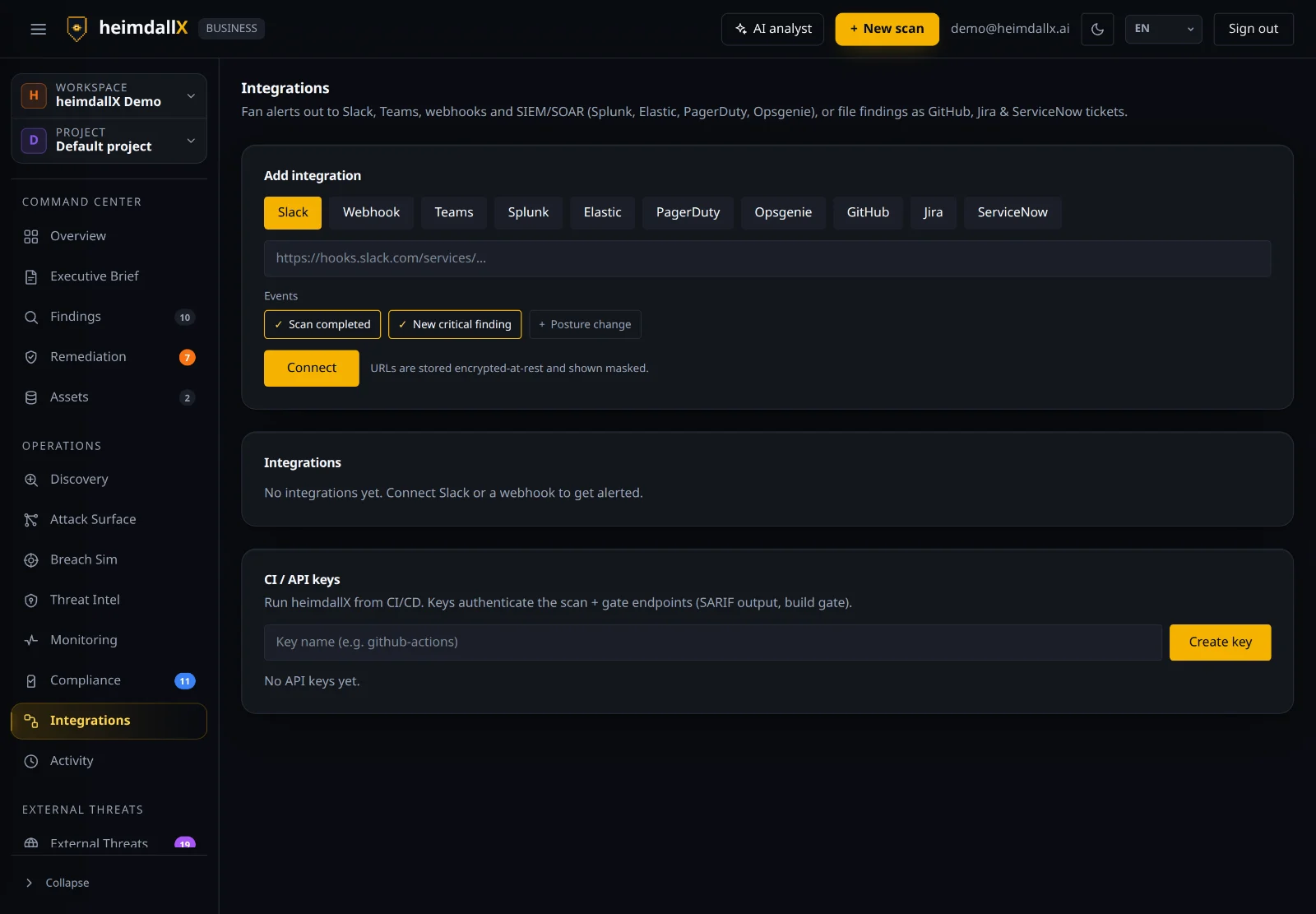The image size is (1316, 914).
Task: Select the Splunk integration tab
Action: click(x=528, y=212)
